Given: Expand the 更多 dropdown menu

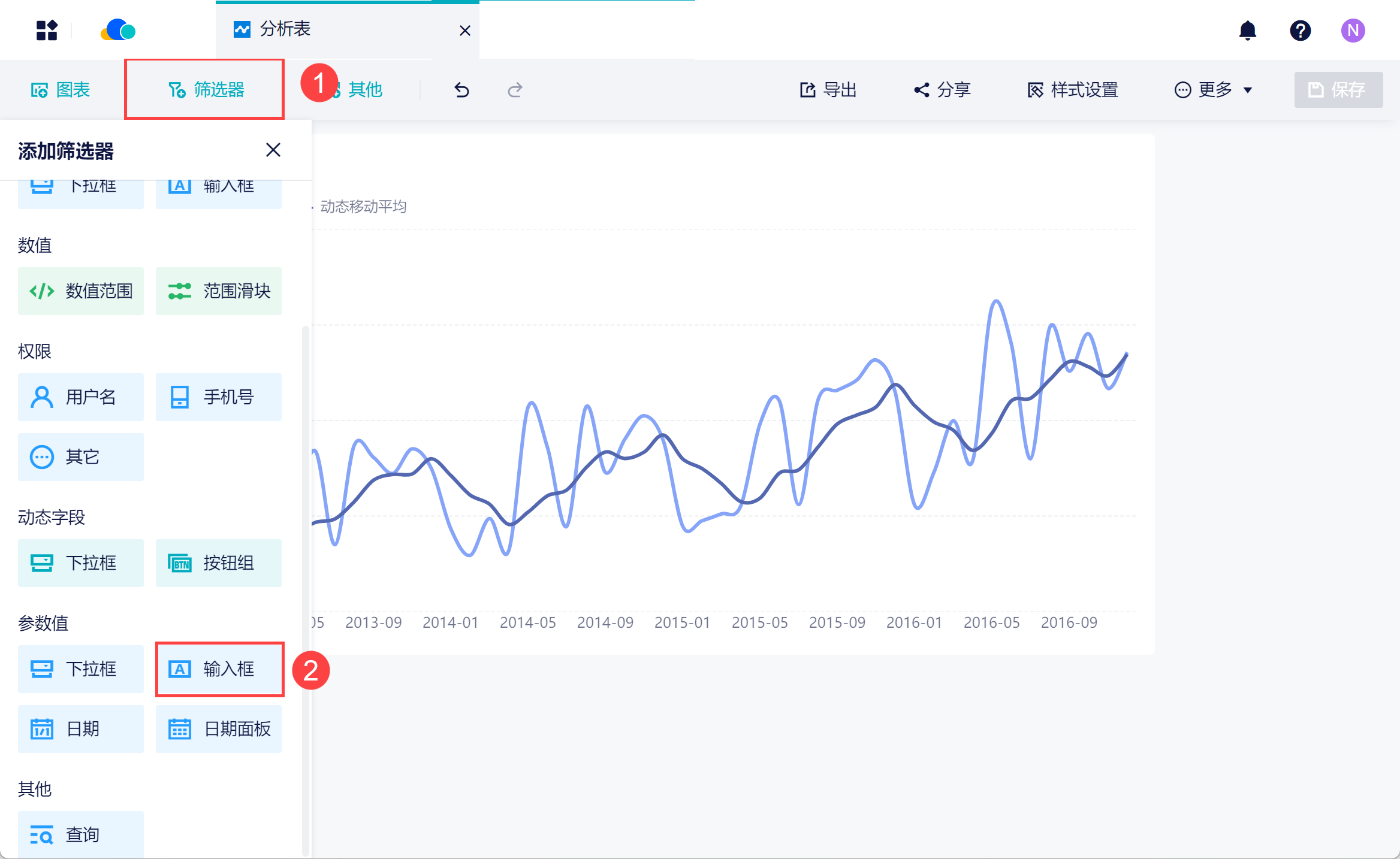Looking at the screenshot, I should [x=1214, y=90].
